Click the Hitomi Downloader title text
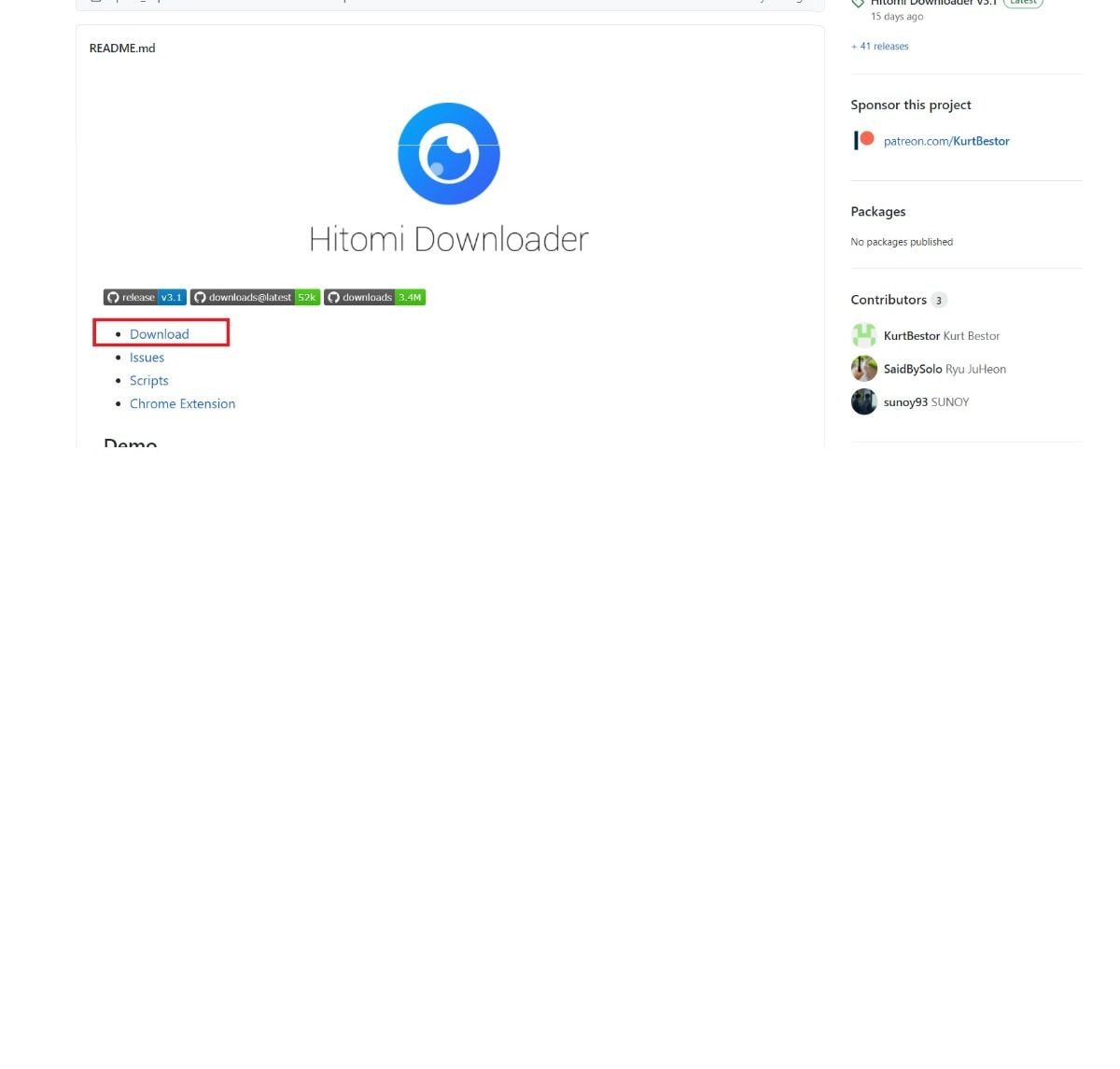Image resolution: width=1120 pixels, height=1069 pixels. click(449, 239)
